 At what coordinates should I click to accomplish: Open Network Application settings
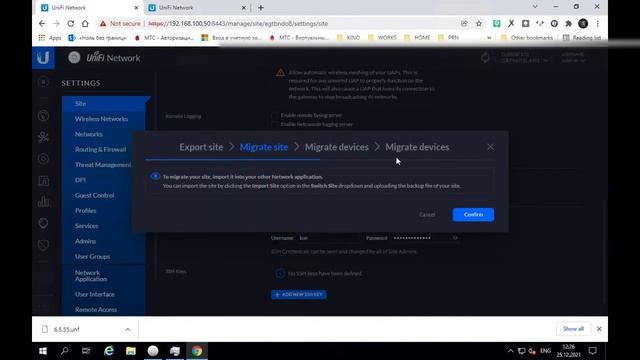(x=91, y=276)
